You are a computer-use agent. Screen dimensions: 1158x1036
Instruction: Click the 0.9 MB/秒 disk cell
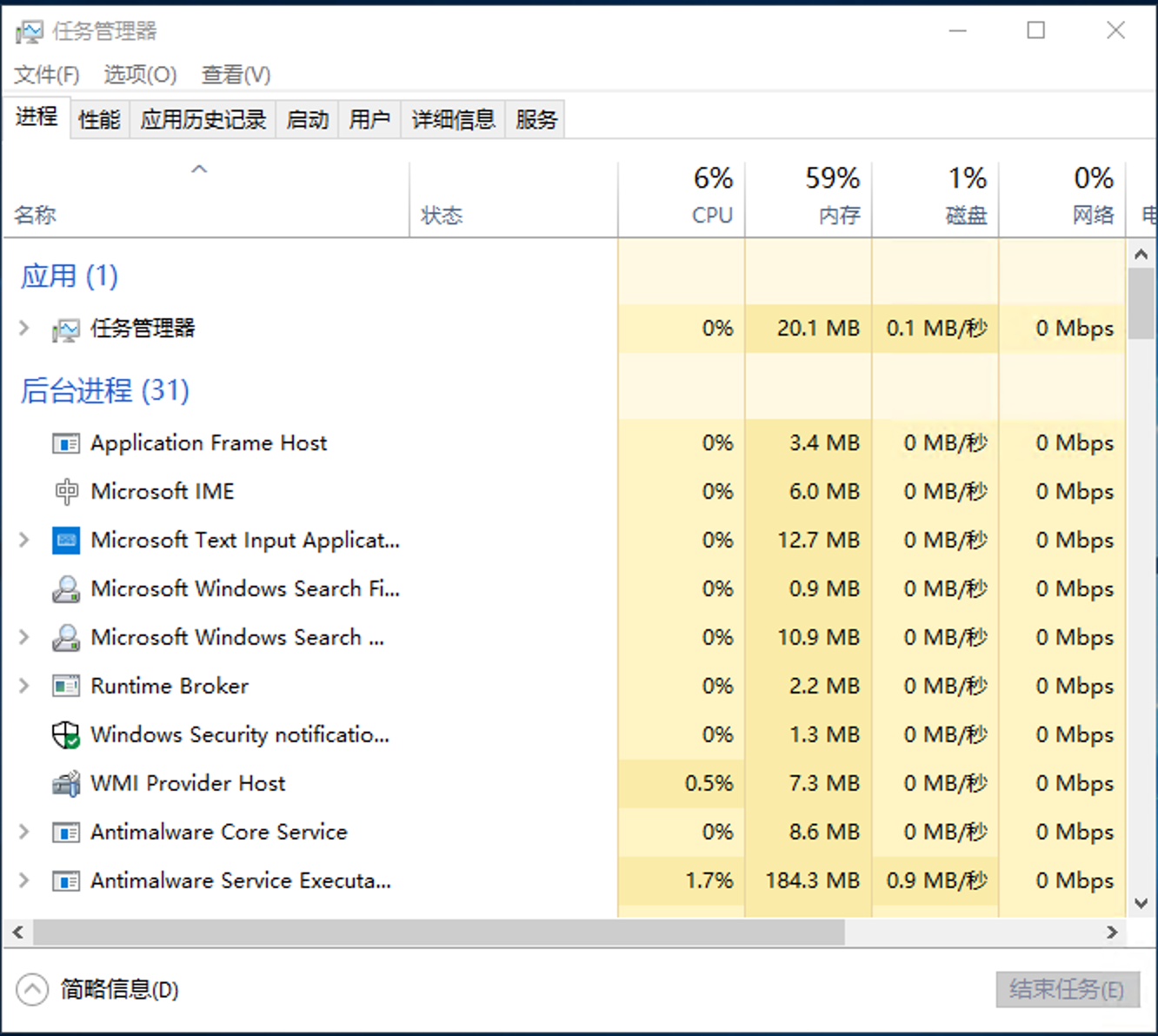(935, 881)
